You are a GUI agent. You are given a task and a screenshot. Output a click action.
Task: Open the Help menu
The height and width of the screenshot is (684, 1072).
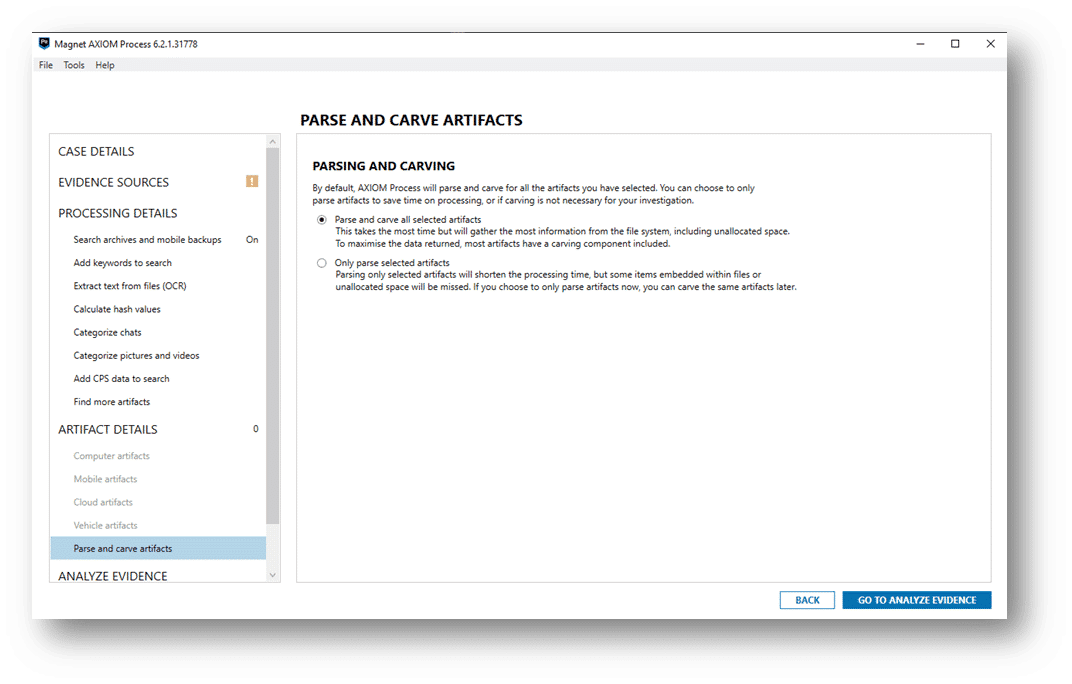[105, 65]
